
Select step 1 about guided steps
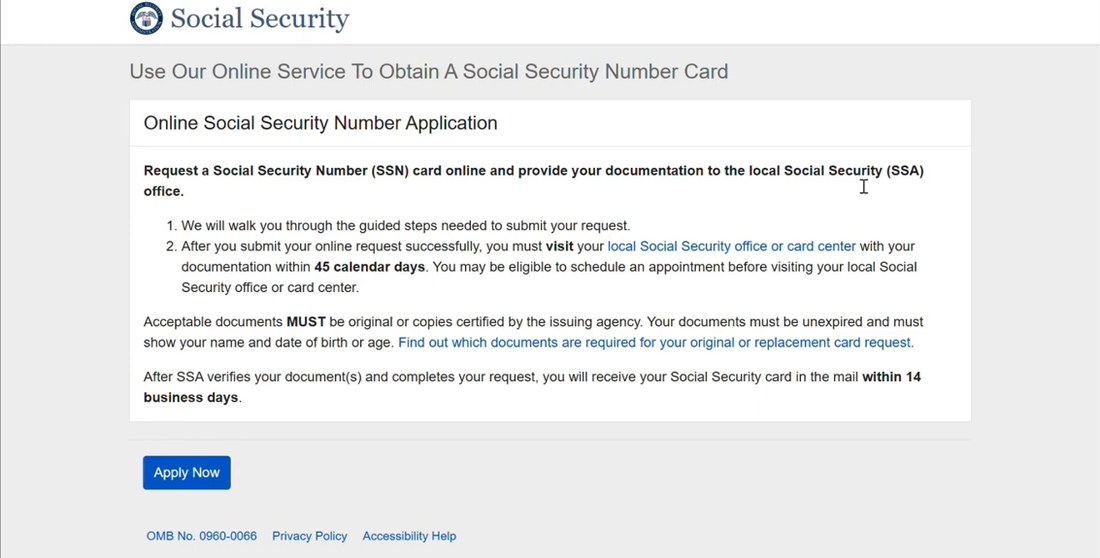coord(405,225)
